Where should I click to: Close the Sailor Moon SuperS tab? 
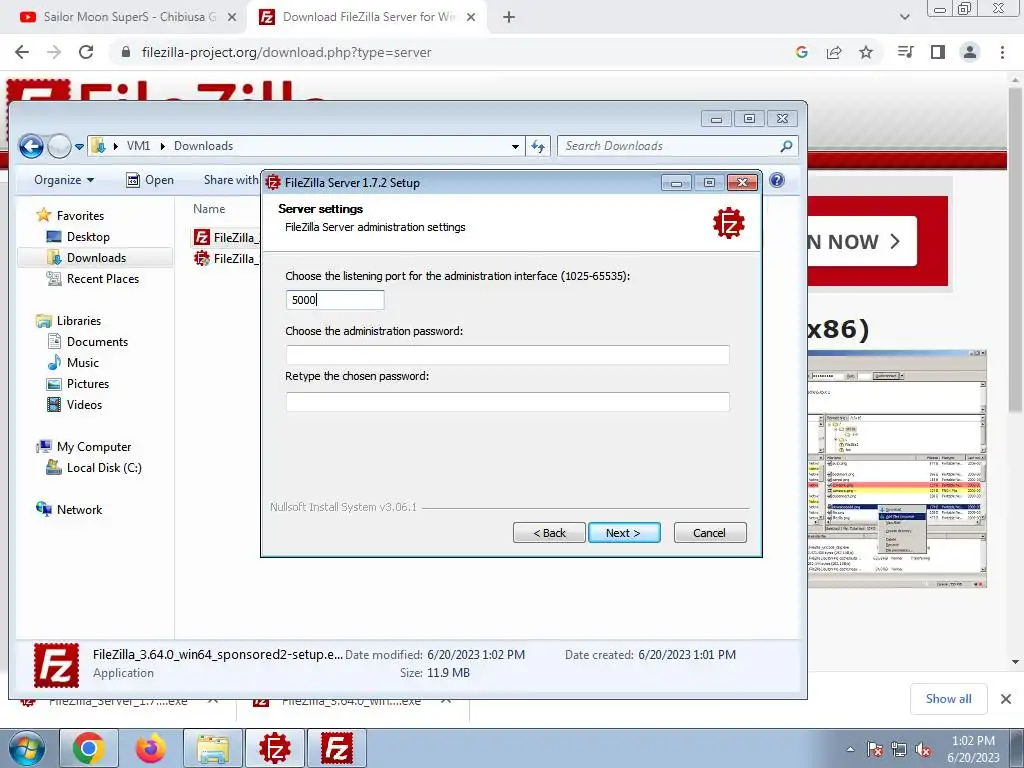[232, 18]
